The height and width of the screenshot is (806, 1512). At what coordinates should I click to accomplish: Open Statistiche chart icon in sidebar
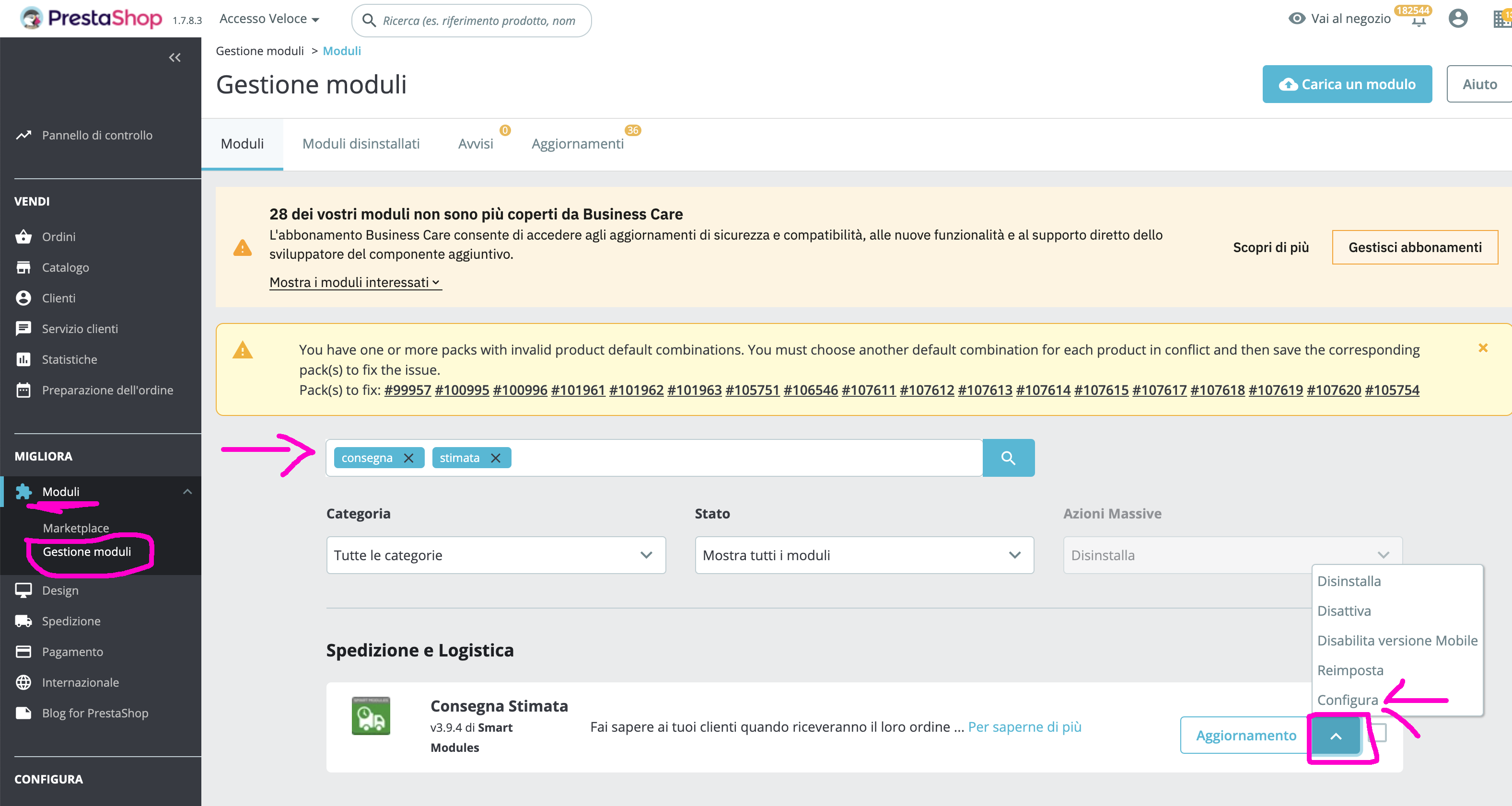pos(23,359)
